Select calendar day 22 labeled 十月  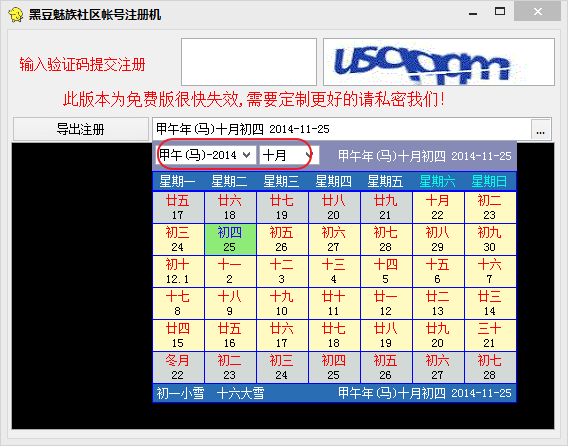pyautogui.click(x=438, y=207)
